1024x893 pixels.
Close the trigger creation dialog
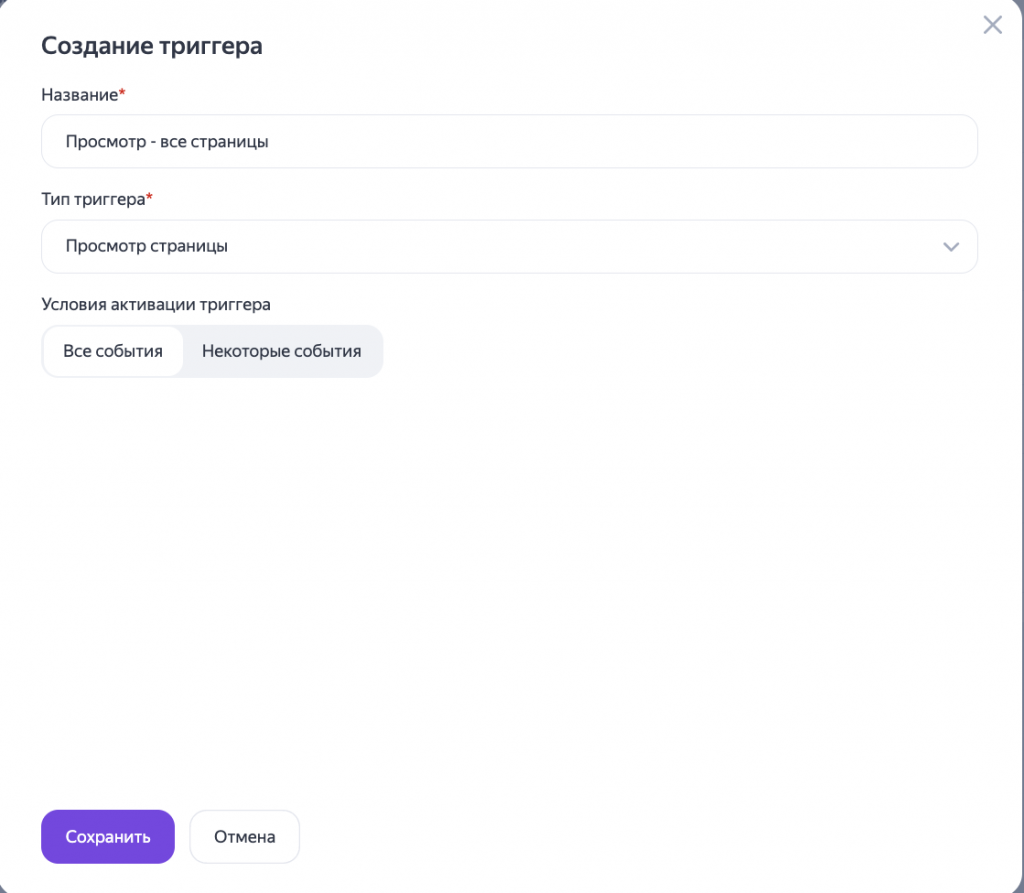click(992, 25)
